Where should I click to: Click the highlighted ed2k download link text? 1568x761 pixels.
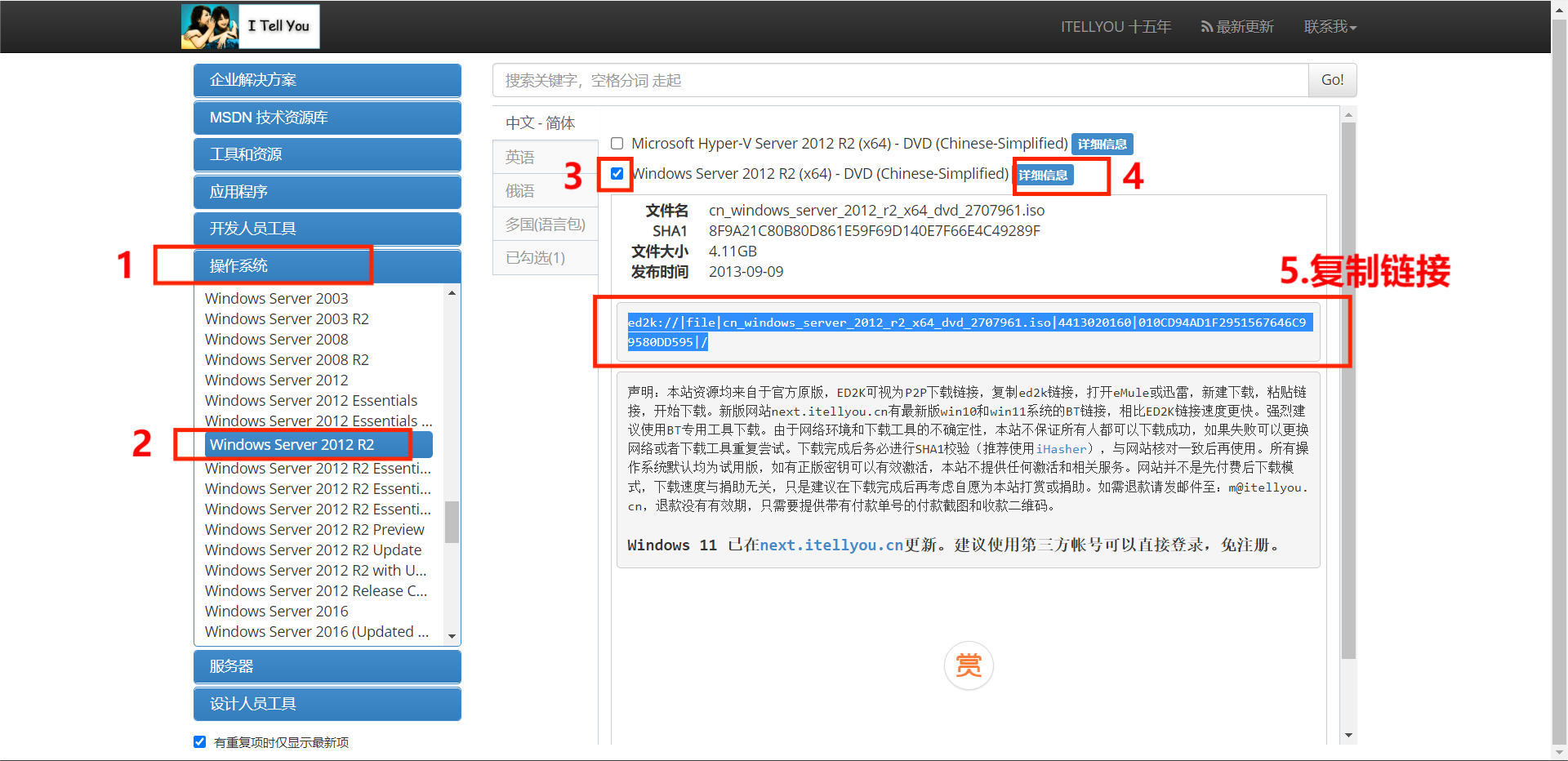click(969, 332)
